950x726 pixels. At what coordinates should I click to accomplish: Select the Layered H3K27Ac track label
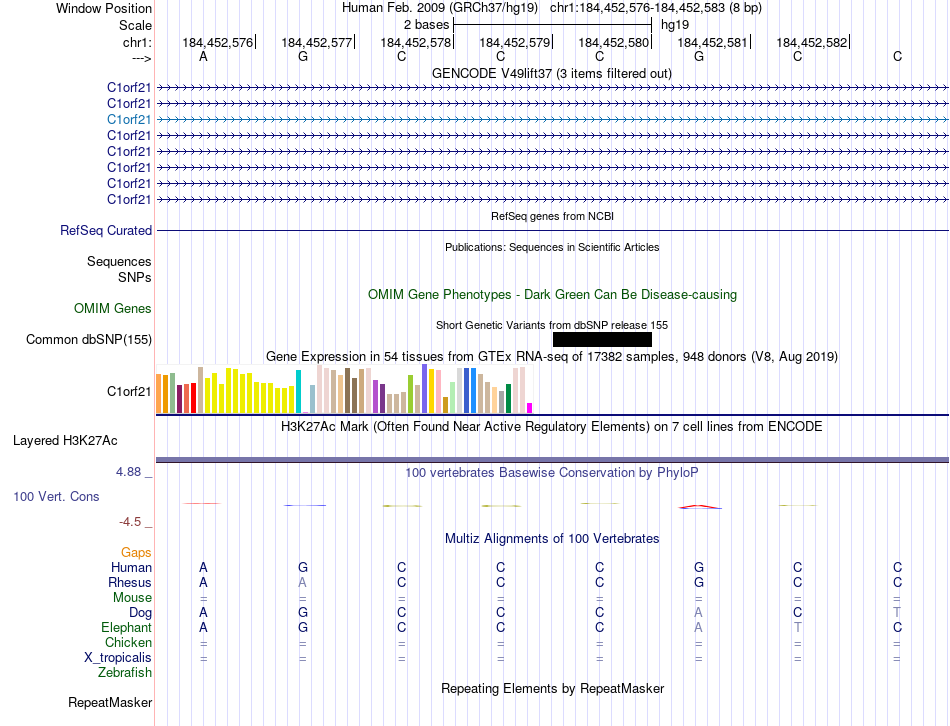65,441
